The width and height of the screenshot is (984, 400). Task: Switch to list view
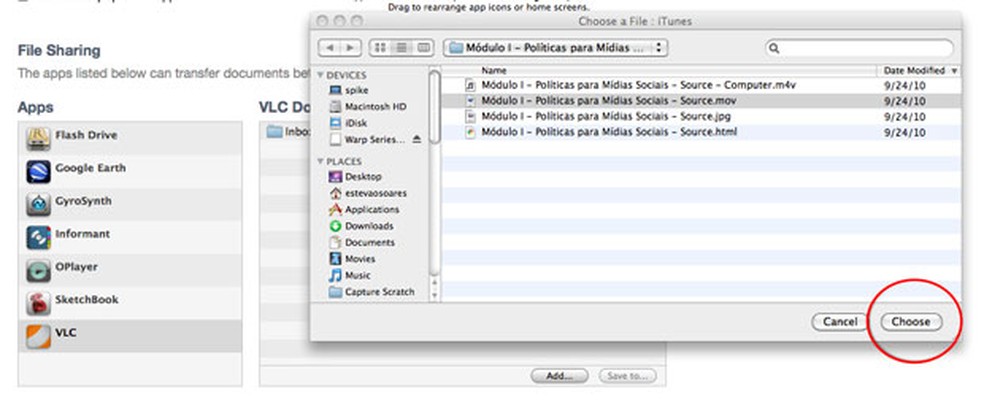(402, 47)
